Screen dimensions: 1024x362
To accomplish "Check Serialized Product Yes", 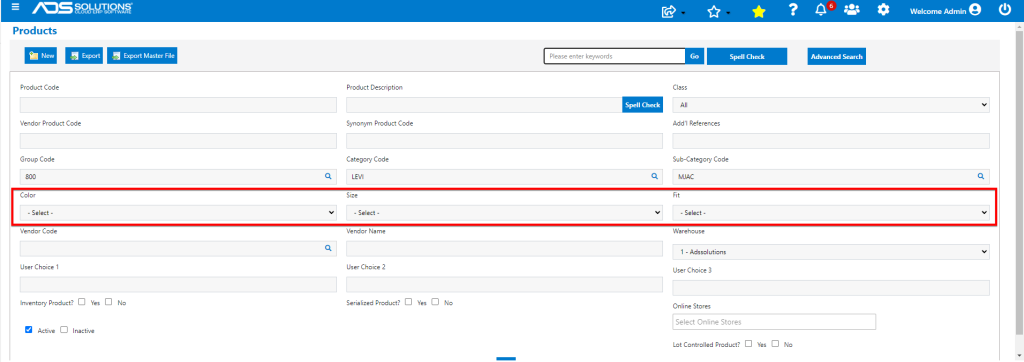I will click(408, 302).
